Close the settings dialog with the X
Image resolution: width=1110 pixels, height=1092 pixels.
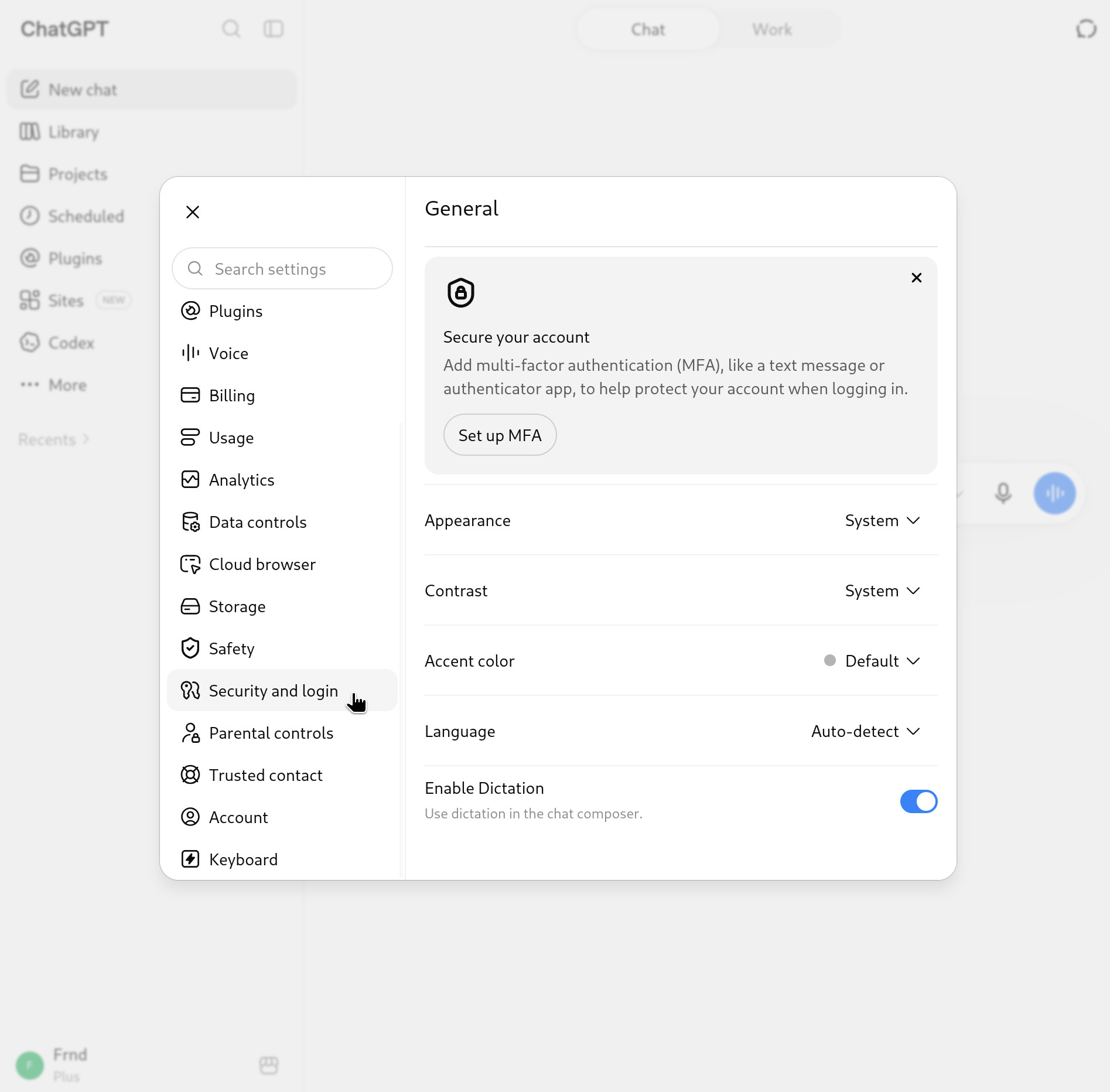click(x=193, y=212)
